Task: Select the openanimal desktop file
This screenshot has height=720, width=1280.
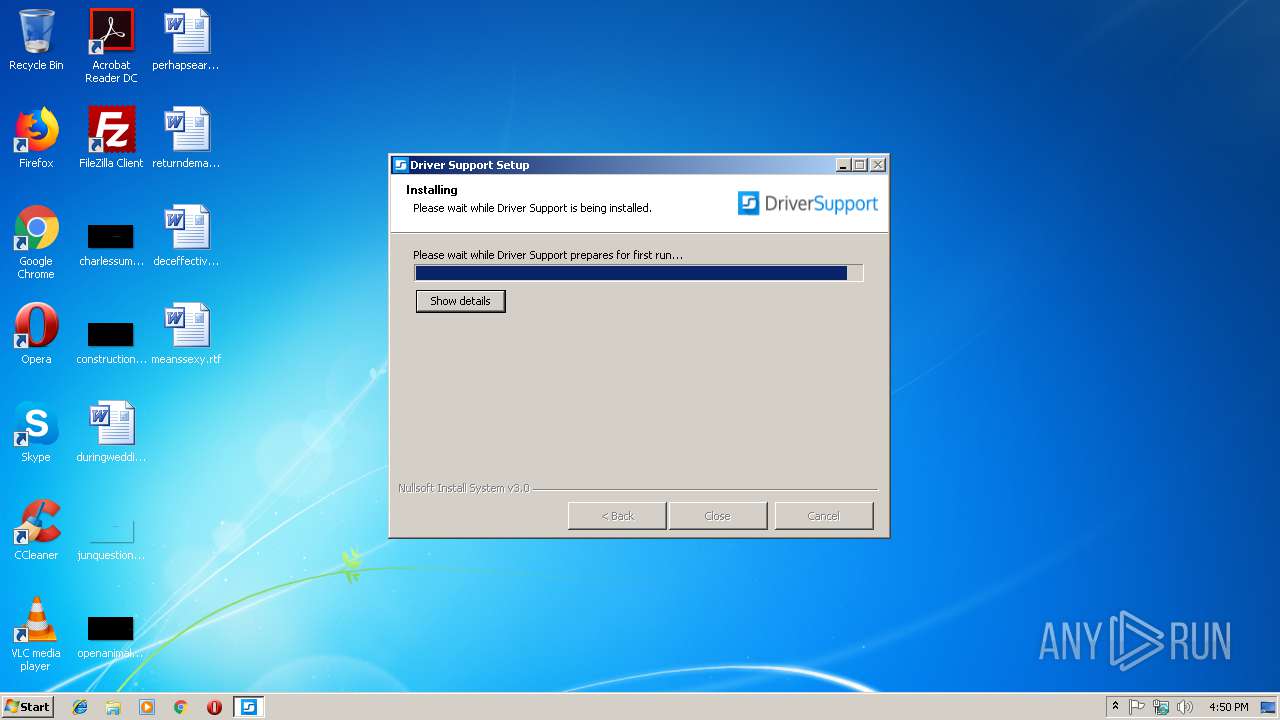Action: [111, 635]
